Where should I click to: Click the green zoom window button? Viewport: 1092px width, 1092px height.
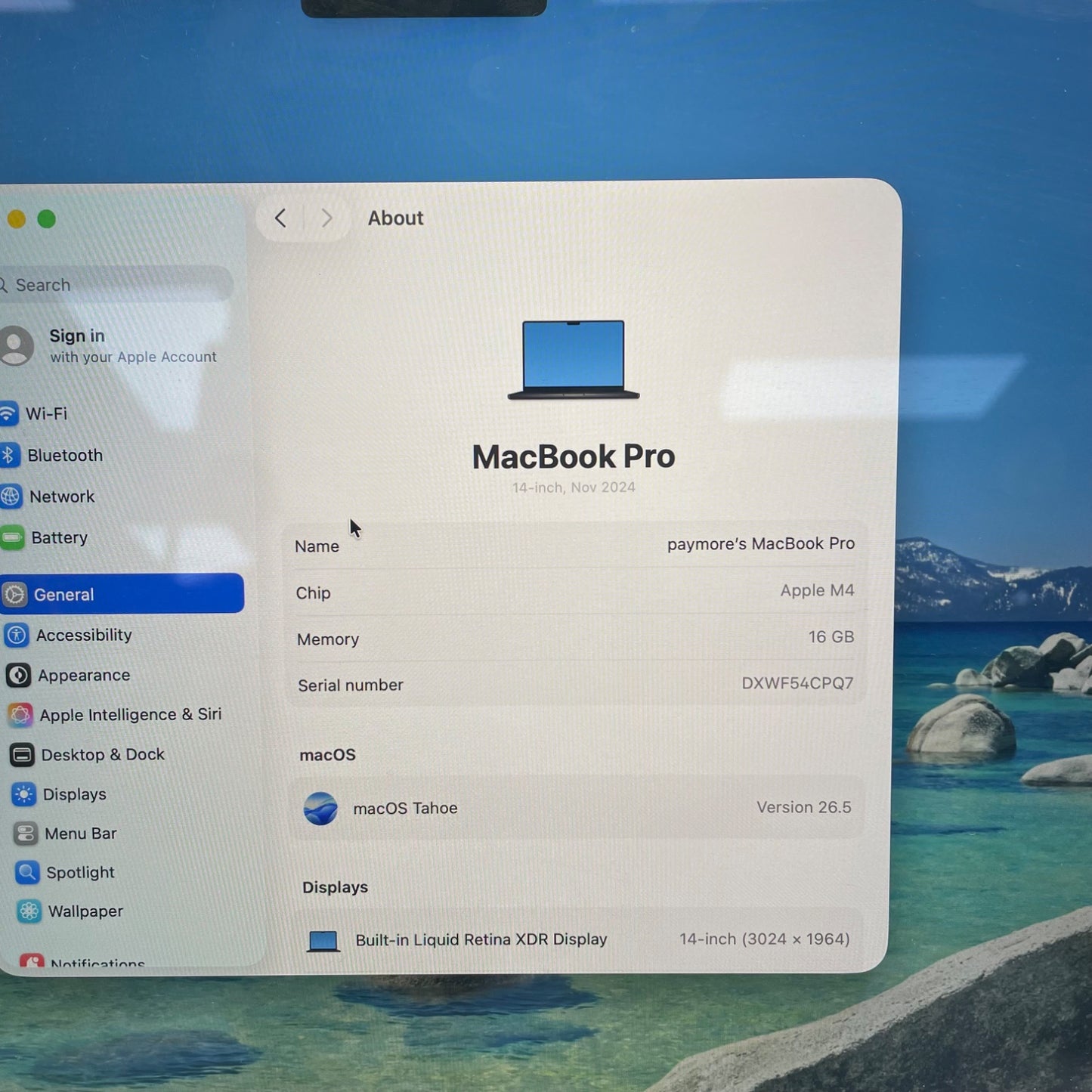pos(47,219)
